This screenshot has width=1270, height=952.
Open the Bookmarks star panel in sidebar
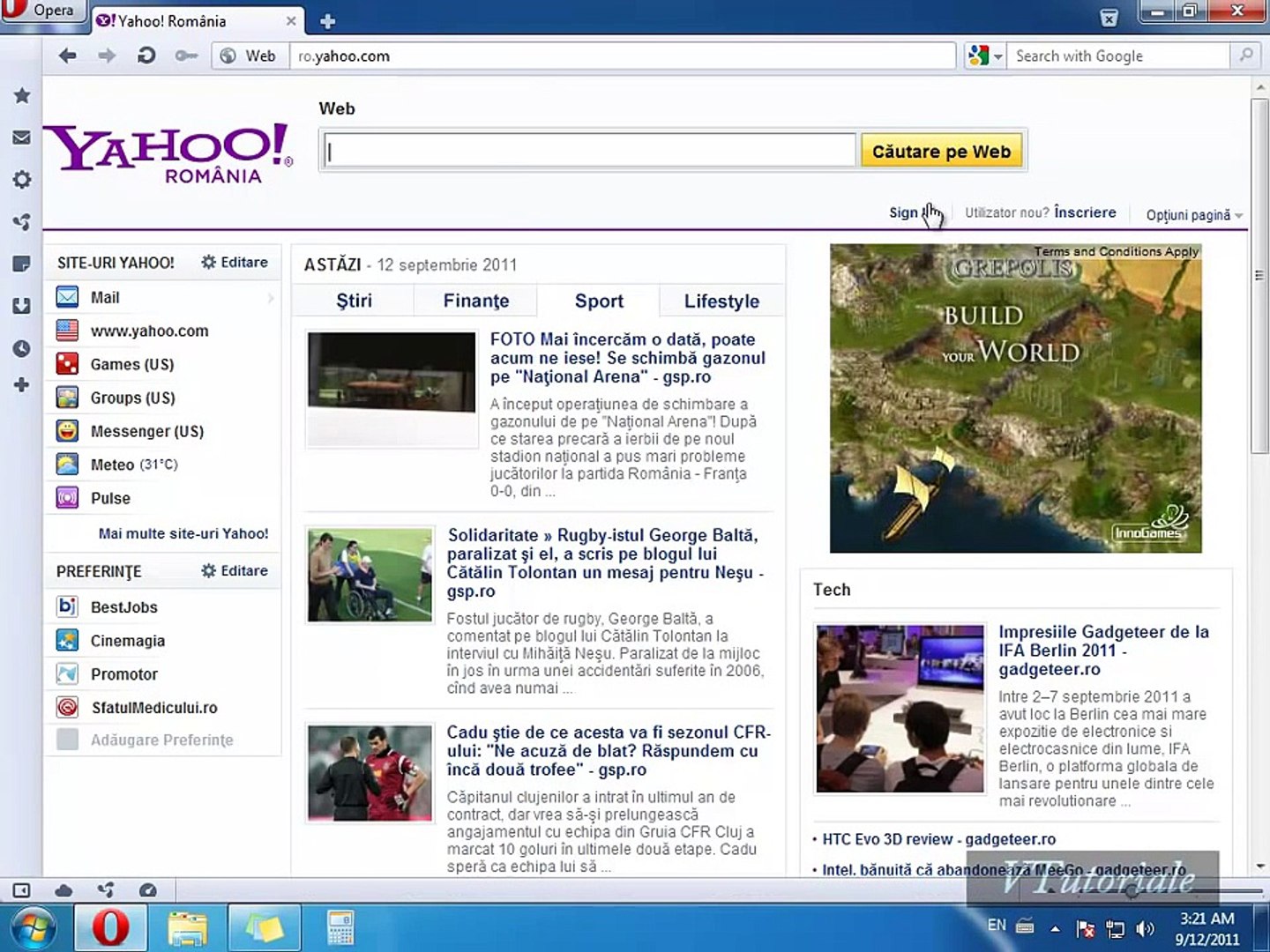[22, 95]
